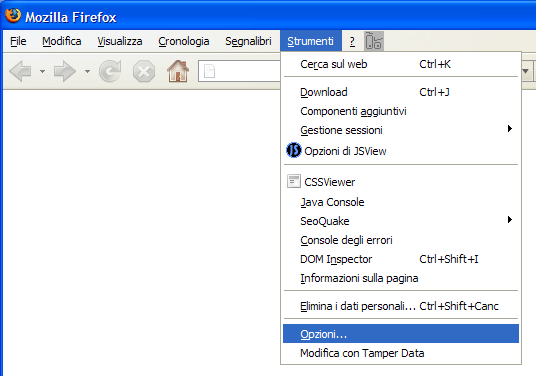Click the JSView icon in the menu
The height and width of the screenshot is (376, 536).
[294, 150]
